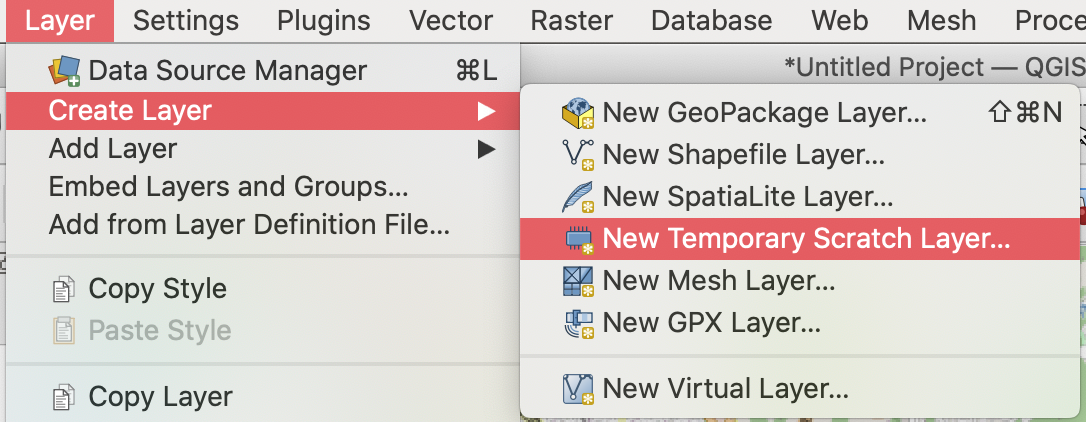Open the Database menu

pyautogui.click(x=711, y=21)
